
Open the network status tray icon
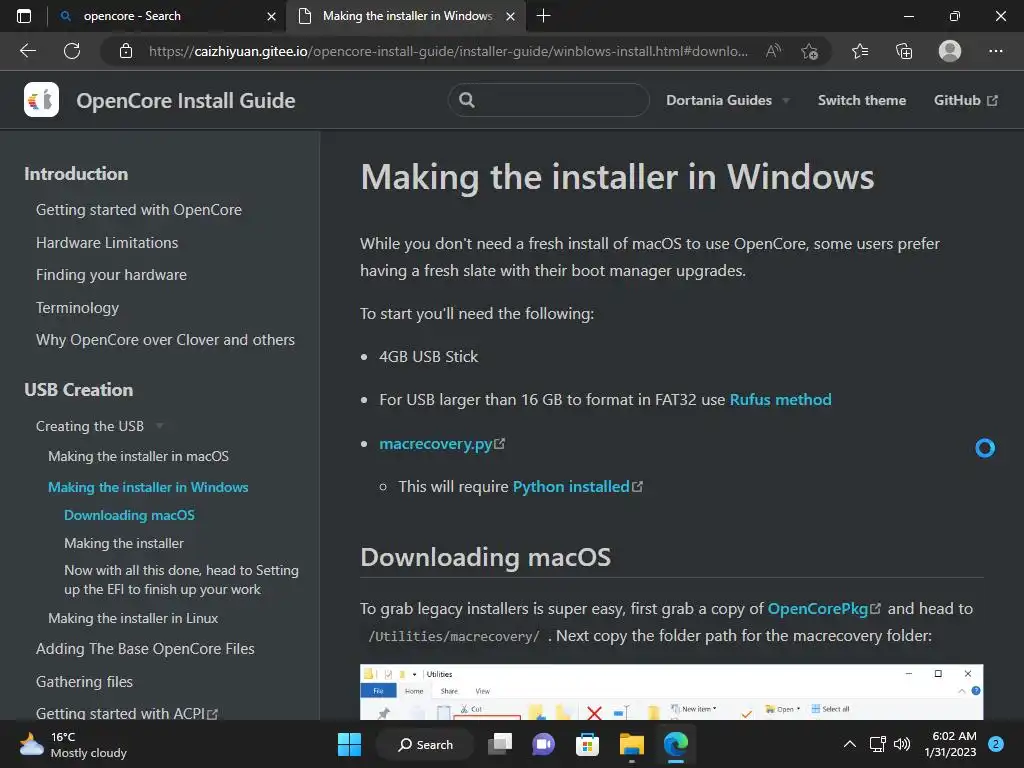click(x=878, y=744)
